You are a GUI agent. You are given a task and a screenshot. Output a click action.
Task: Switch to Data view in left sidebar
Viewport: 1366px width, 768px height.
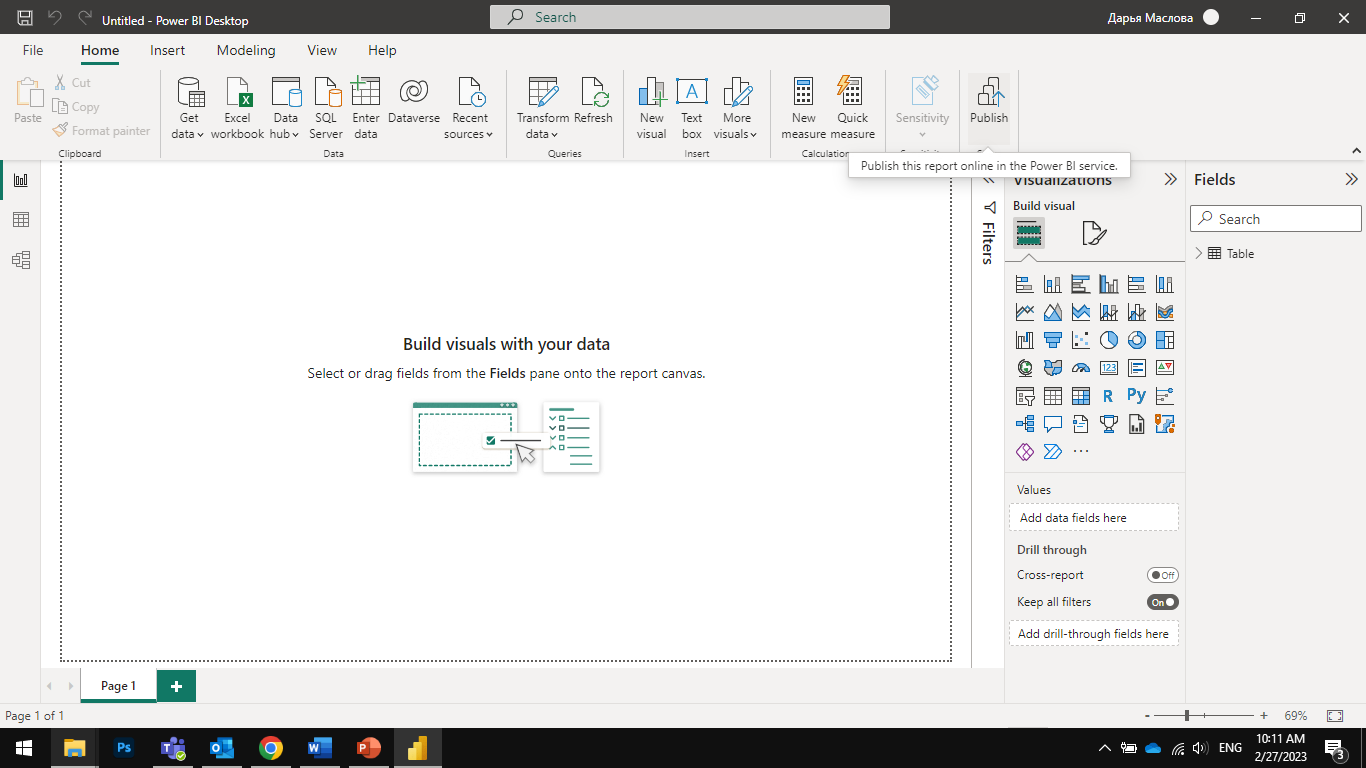(x=20, y=220)
